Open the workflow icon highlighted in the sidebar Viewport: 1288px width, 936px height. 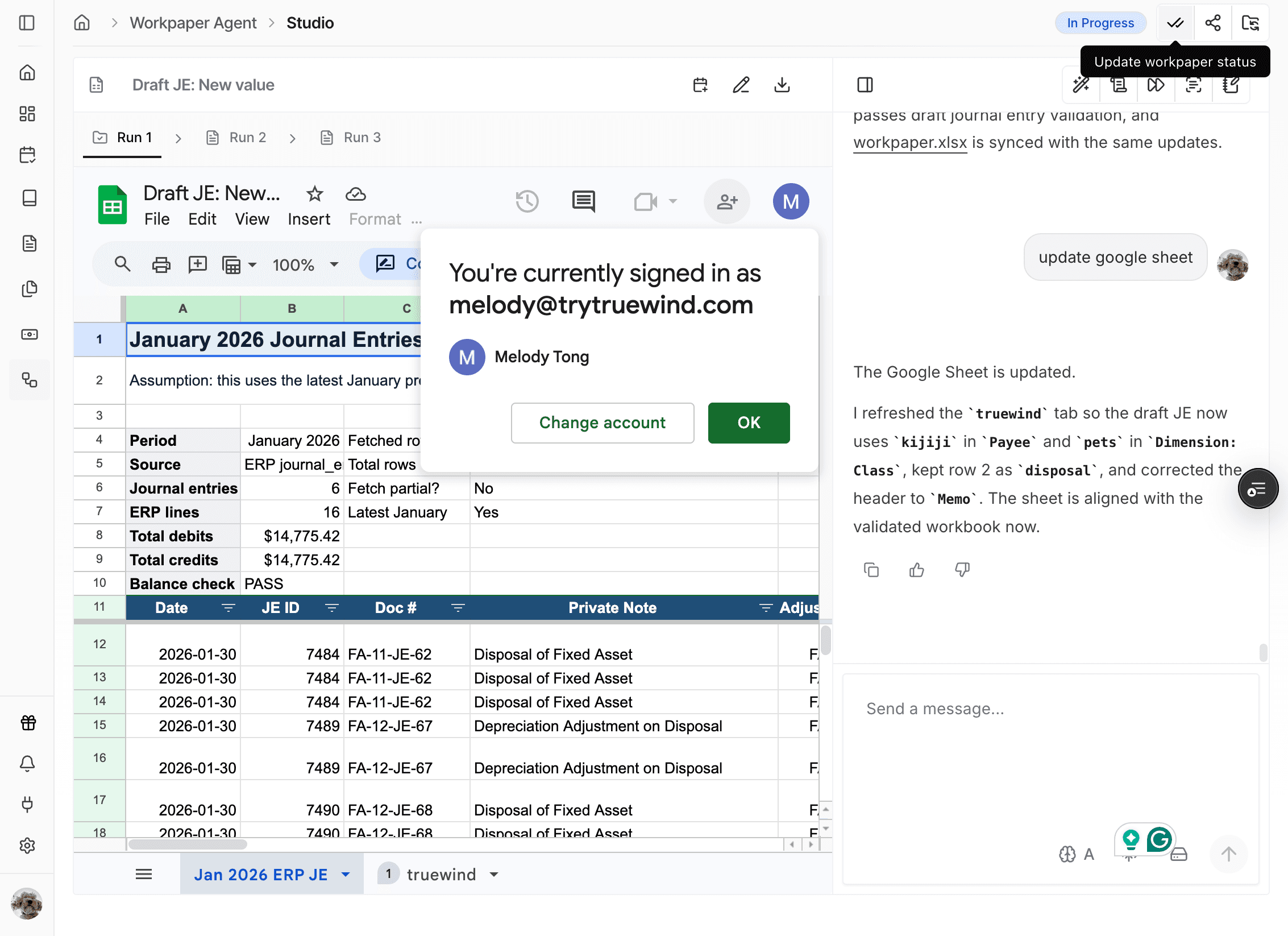30,380
